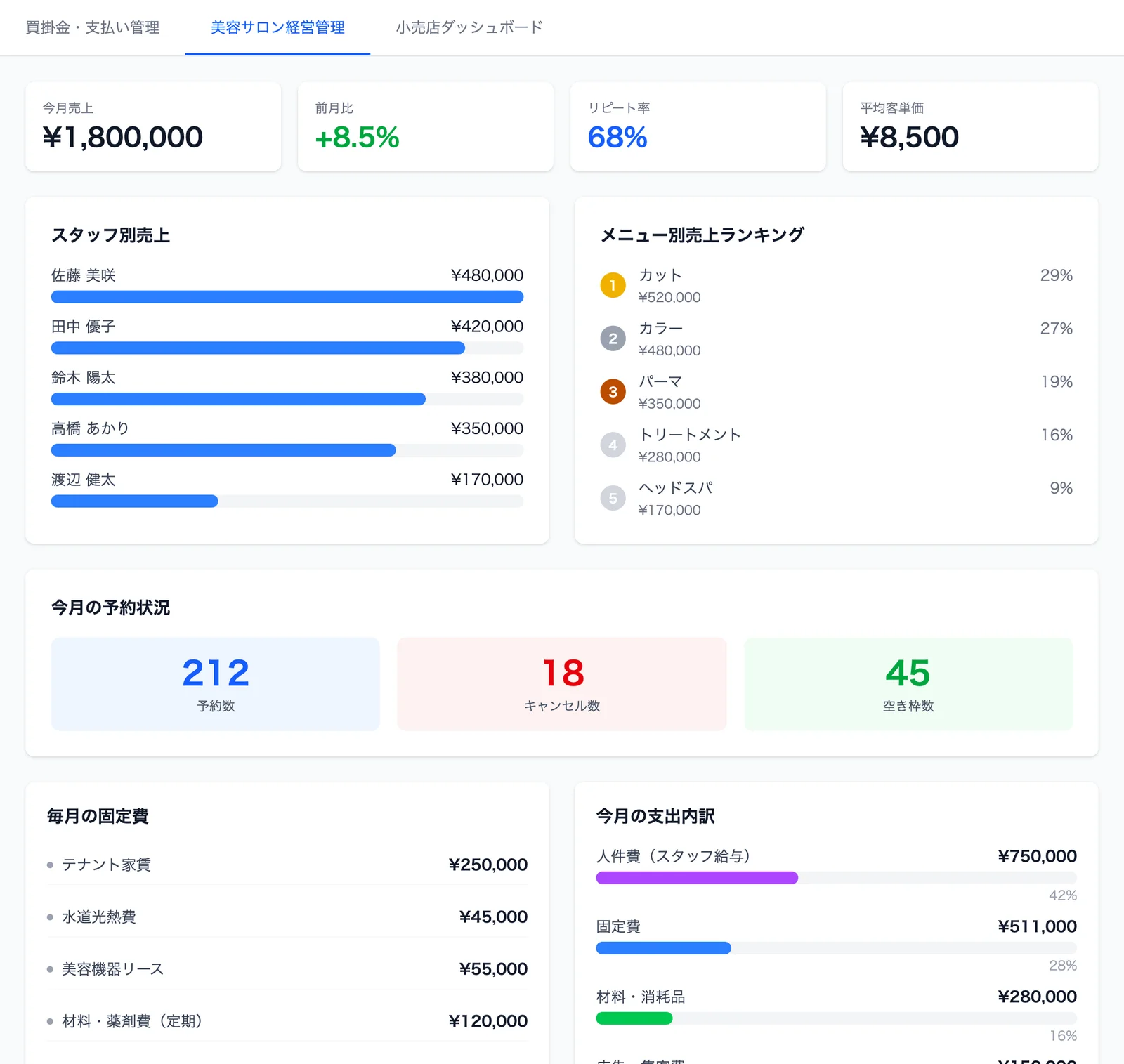This screenshot has width=1124, height=1064.
Task: Select the 美容機器リース fixed cost row
Action: pyautogui.click(x=287, y=968)
